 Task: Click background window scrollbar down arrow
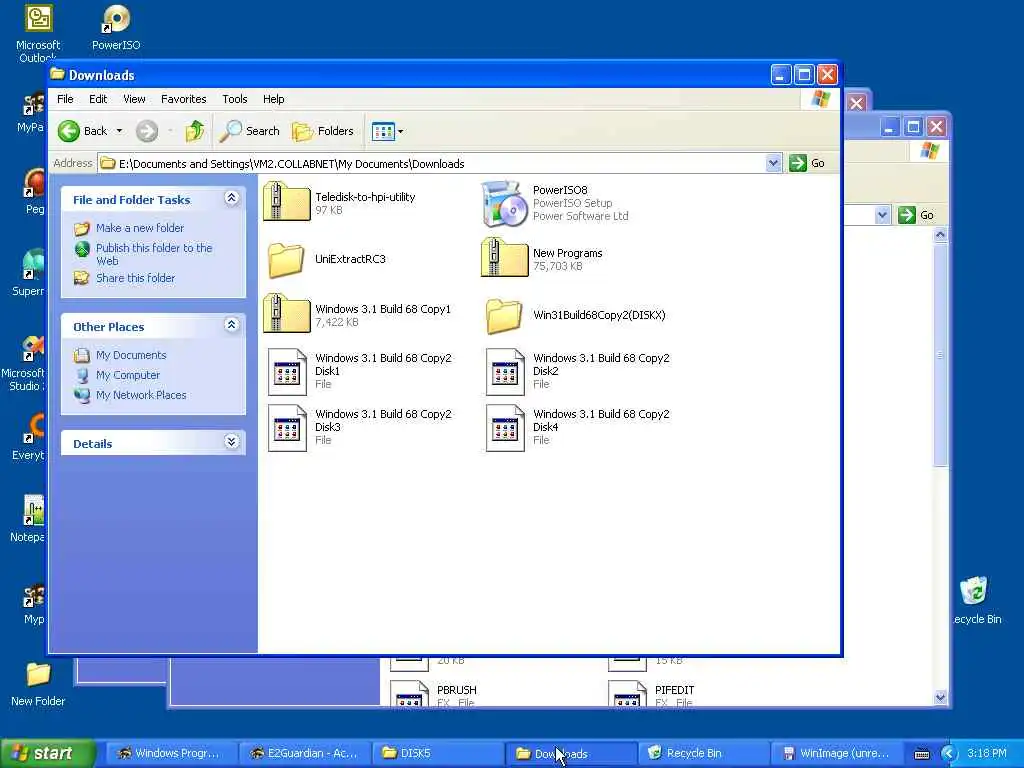940,697
